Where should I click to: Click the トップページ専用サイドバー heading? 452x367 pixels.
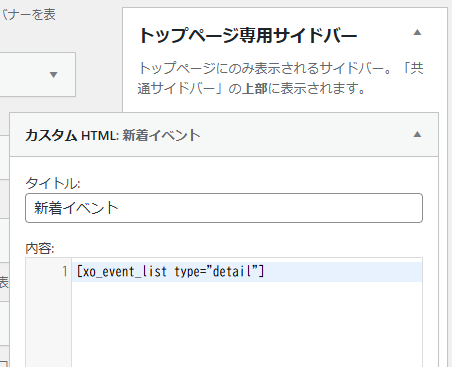[x=248, y=35]
